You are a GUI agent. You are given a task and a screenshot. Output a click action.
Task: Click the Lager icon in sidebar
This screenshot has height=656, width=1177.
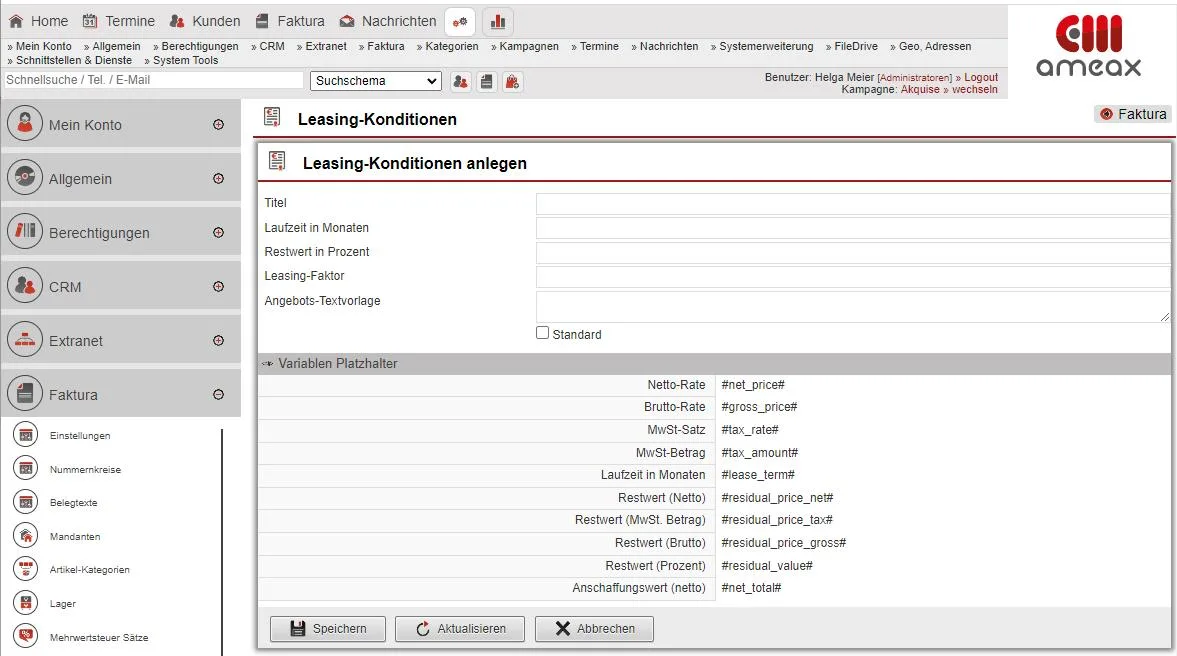pyautogui.click(x=26, y=604)
